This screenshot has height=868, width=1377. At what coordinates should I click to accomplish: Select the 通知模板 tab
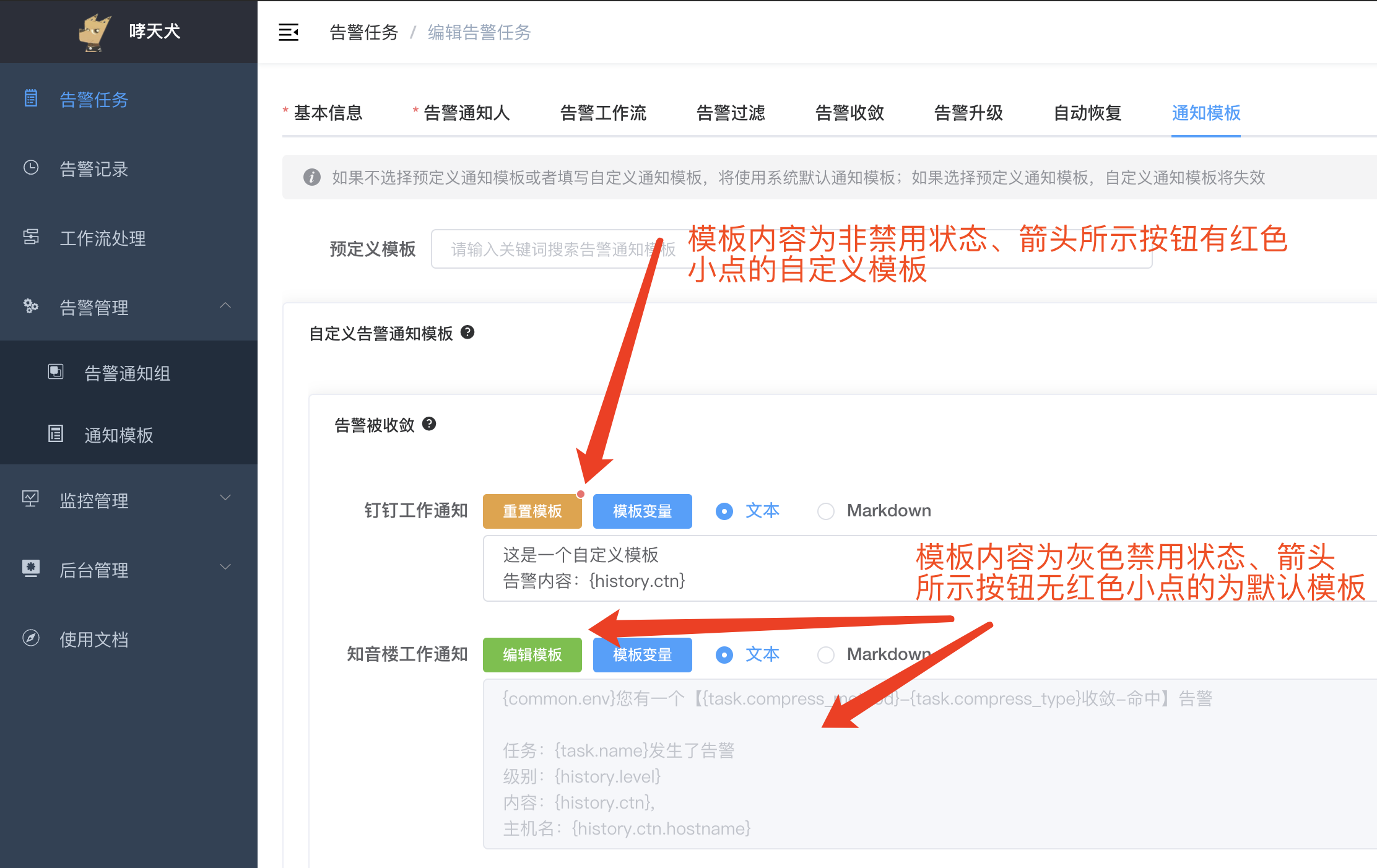[1206, 113]
